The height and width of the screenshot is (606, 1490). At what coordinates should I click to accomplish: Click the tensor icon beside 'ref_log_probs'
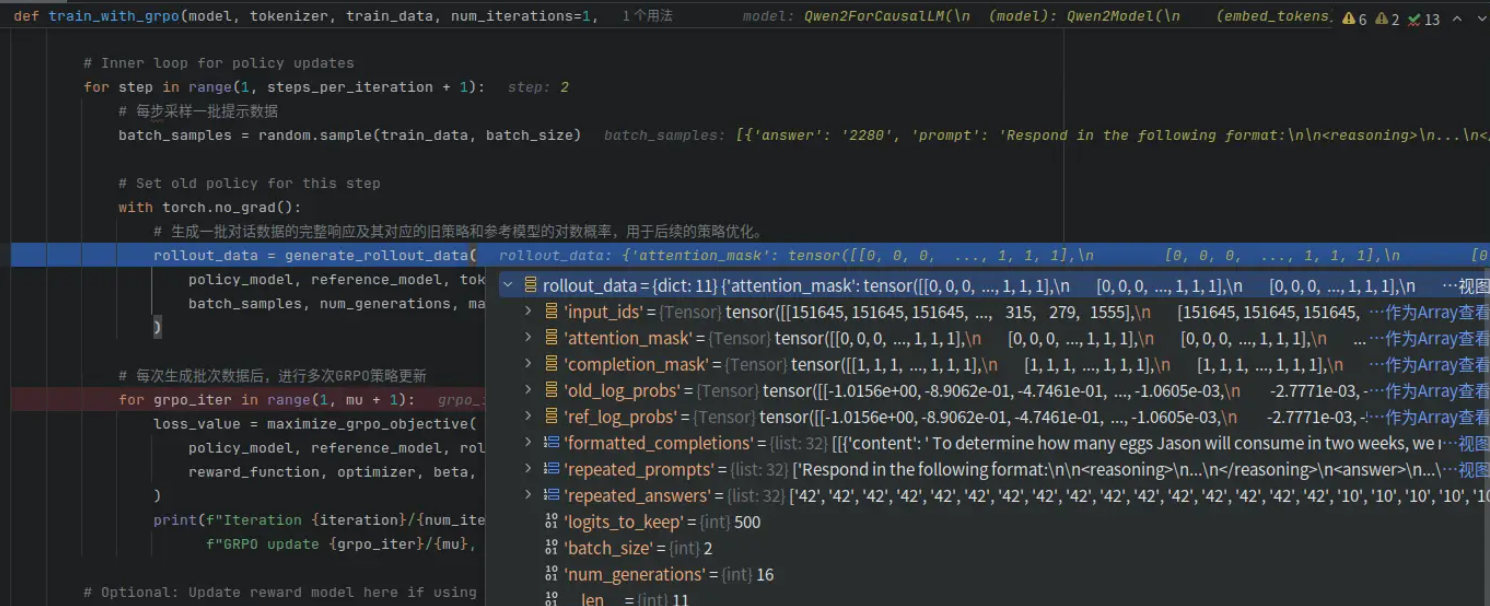click(551, 416)
